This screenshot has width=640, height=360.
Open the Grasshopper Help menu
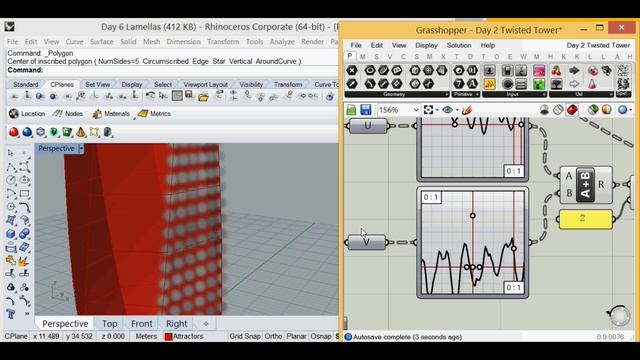488,45
